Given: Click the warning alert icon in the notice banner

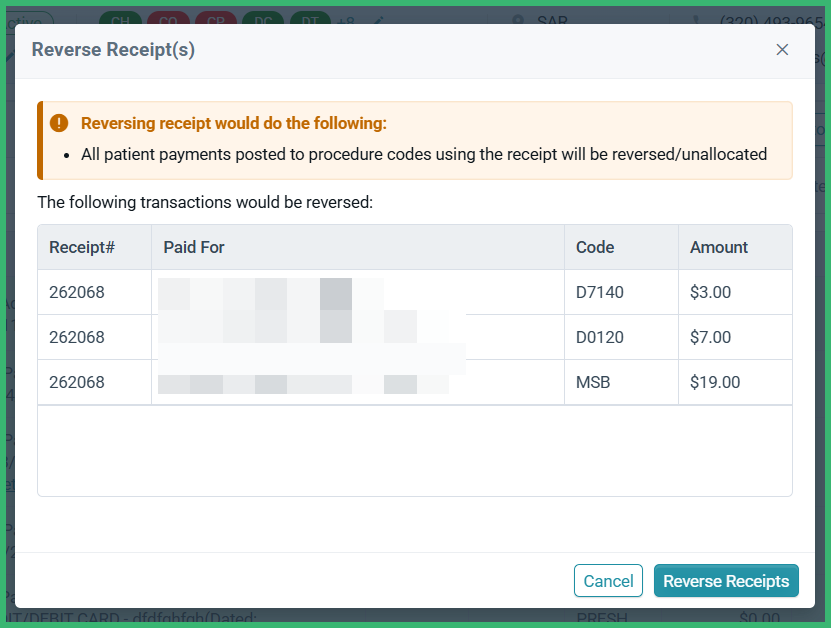Looking at the screenshot, I should (x=60, y=124).
